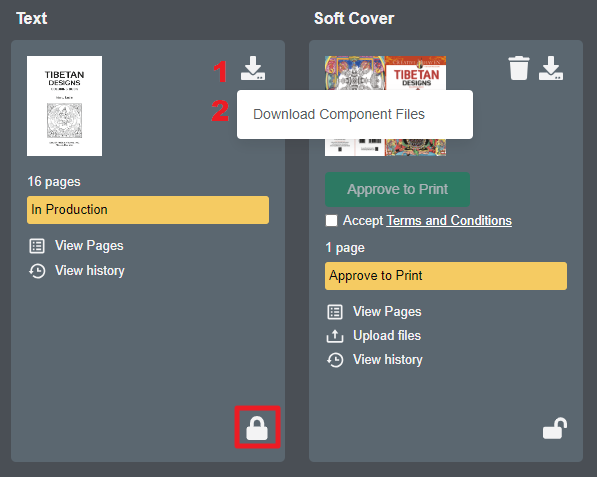The width and height of the screenshot is (597, 477).
Task: Delete the Soft Cover component via trash icon
Action: click(x=519, y=68)
